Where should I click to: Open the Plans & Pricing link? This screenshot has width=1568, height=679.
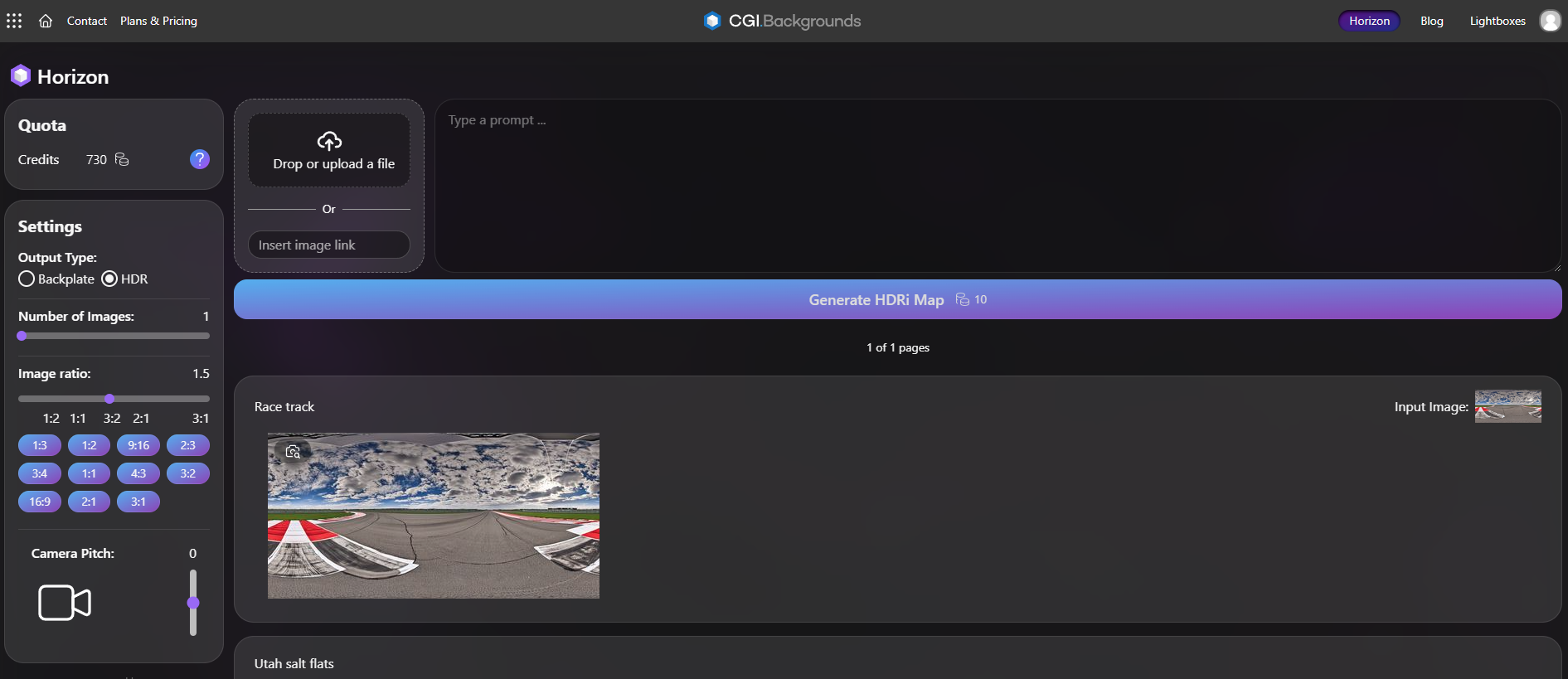point(158,21)
